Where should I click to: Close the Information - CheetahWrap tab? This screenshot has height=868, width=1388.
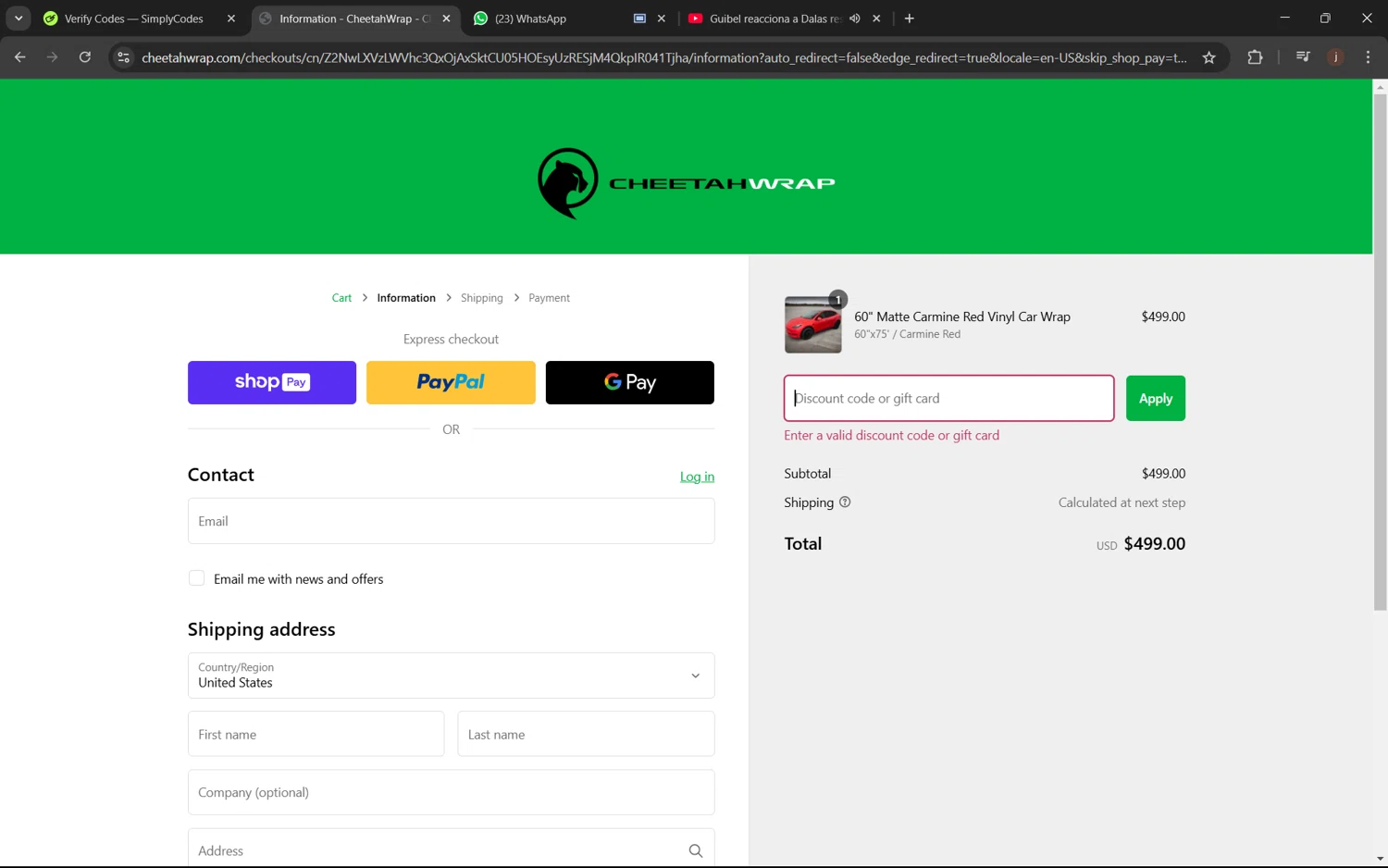click(x=446, y=19)
